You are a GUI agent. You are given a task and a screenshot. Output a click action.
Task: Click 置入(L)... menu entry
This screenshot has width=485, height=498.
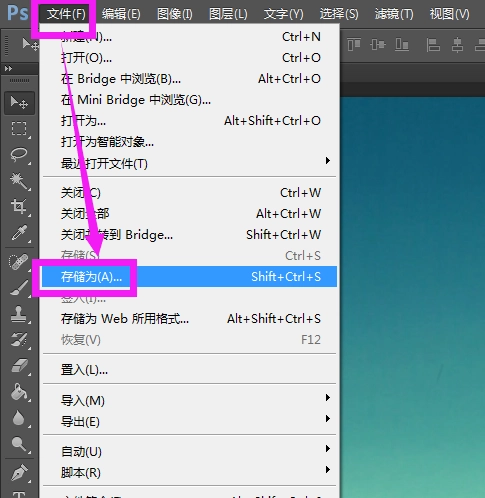[189, 370]
